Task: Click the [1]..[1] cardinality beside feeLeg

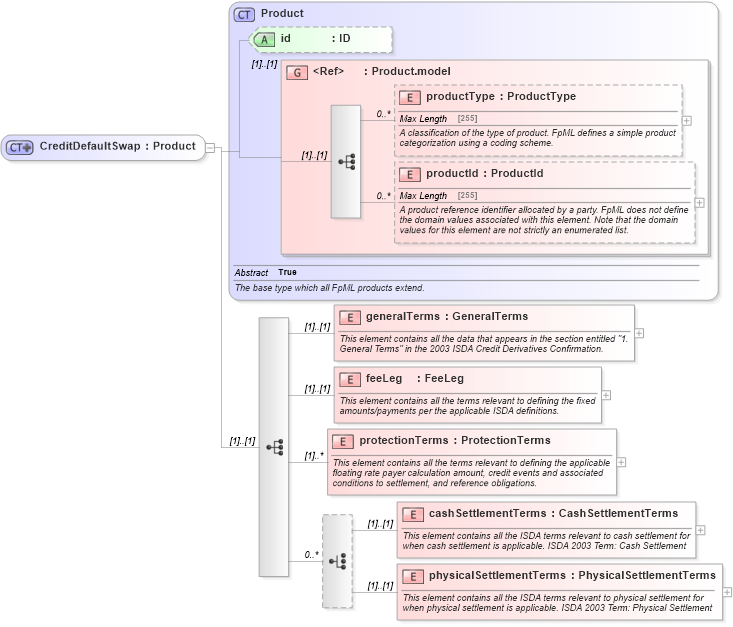Action: [x=317, y=389]
